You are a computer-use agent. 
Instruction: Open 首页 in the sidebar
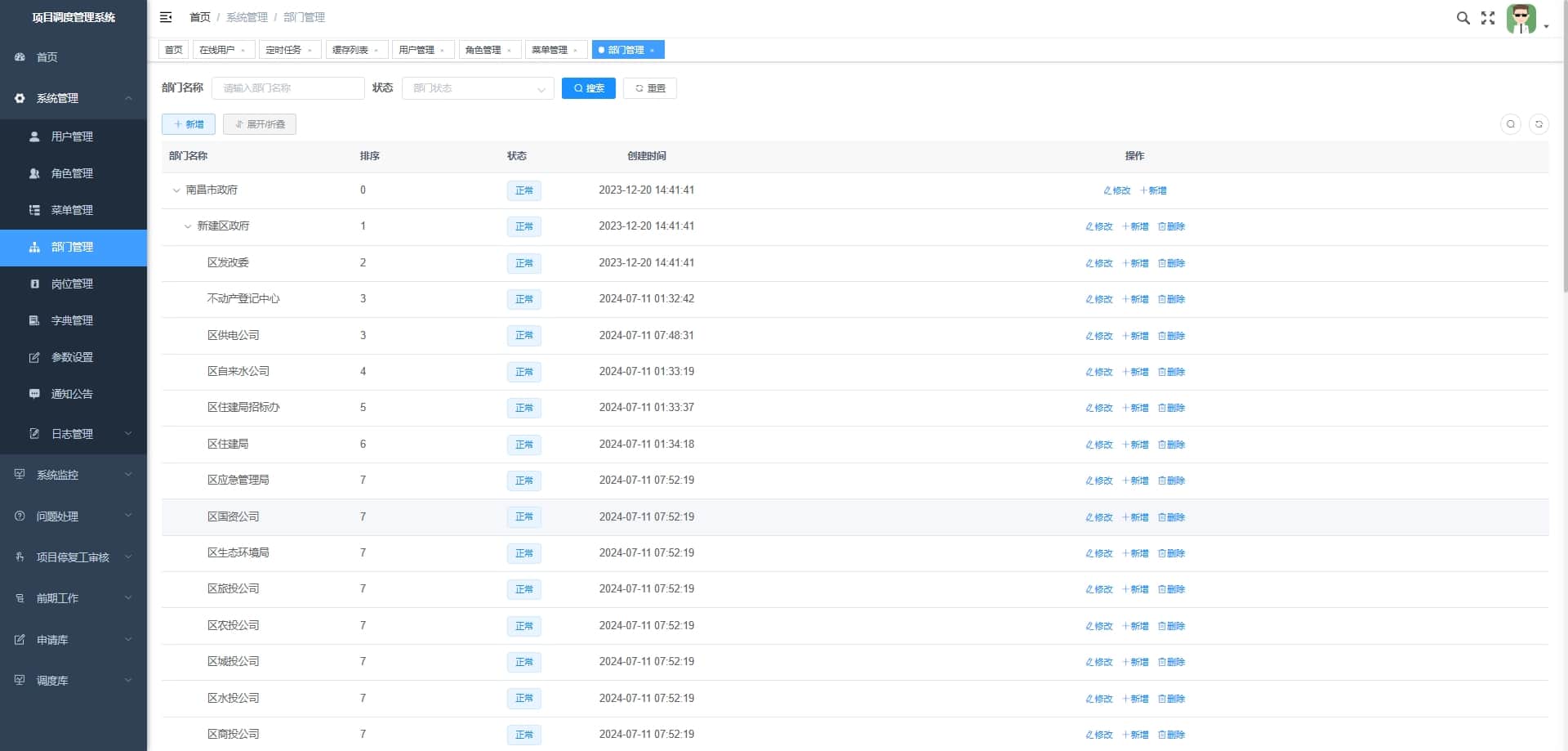point(73,57)
